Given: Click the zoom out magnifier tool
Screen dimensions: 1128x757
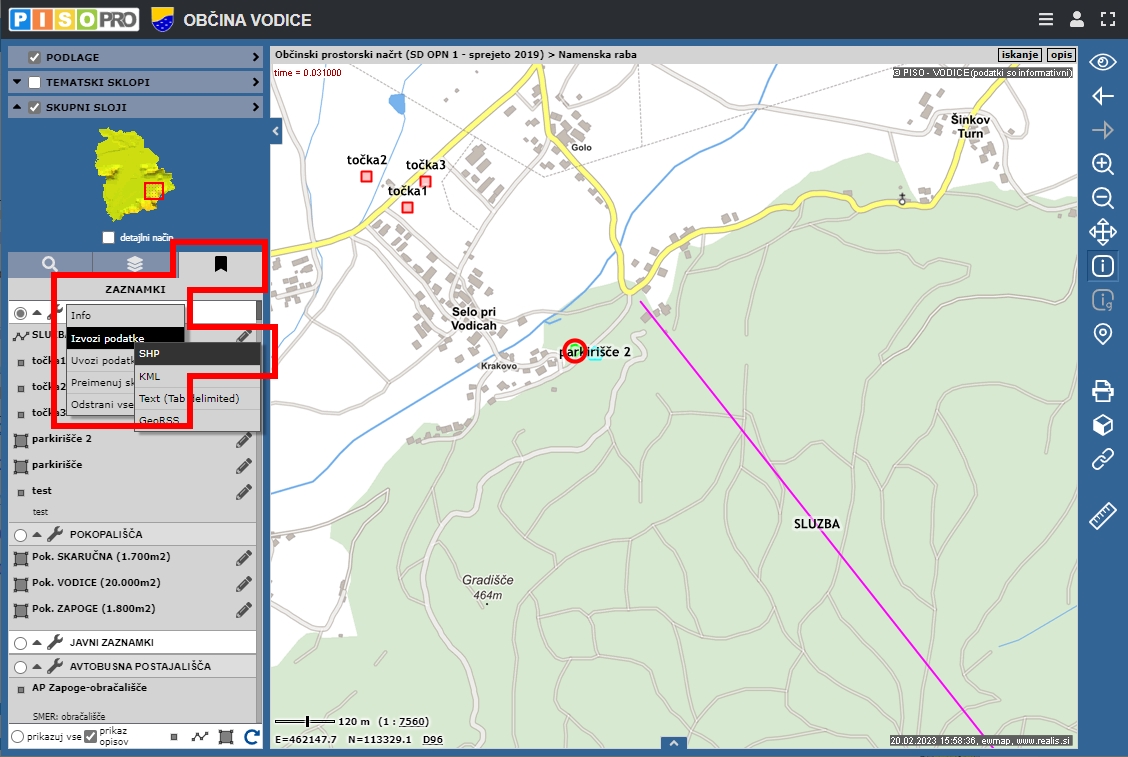Looking at the screenshot, I should tap(1102, 198).
